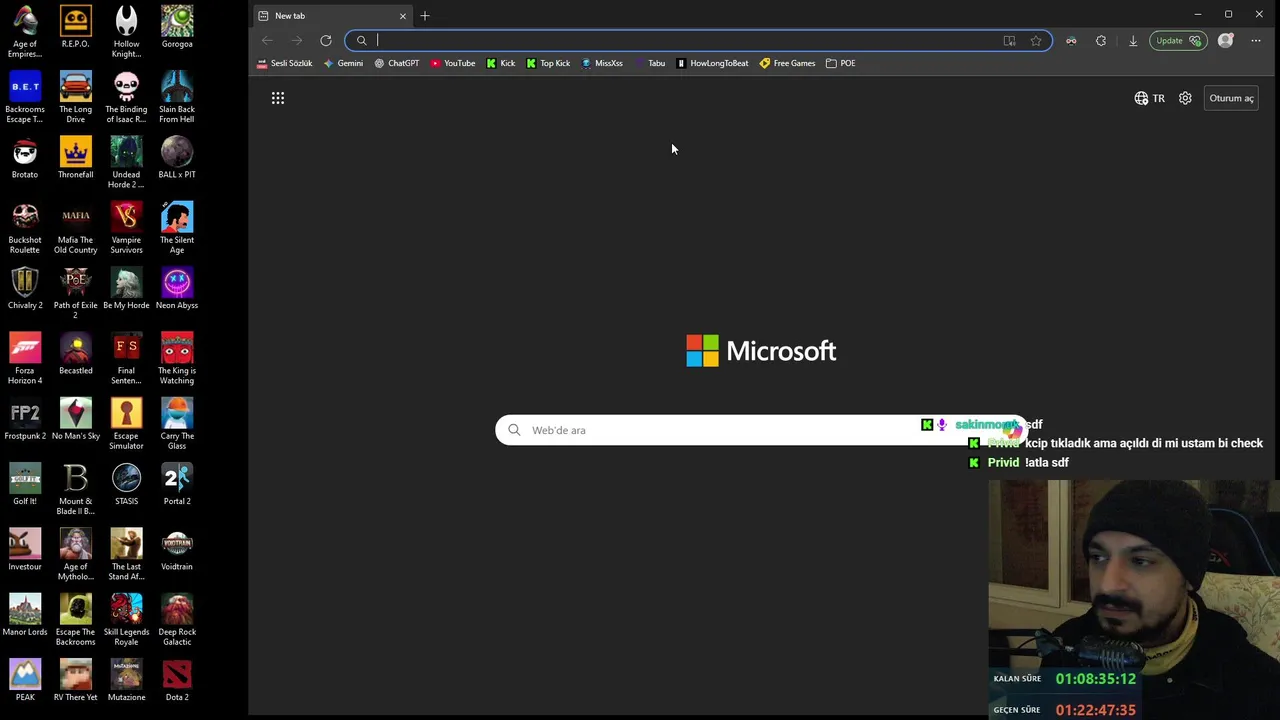The image size is (1280, 720).
Task: Click the Web'de ara search box
Action: point(761,430)
